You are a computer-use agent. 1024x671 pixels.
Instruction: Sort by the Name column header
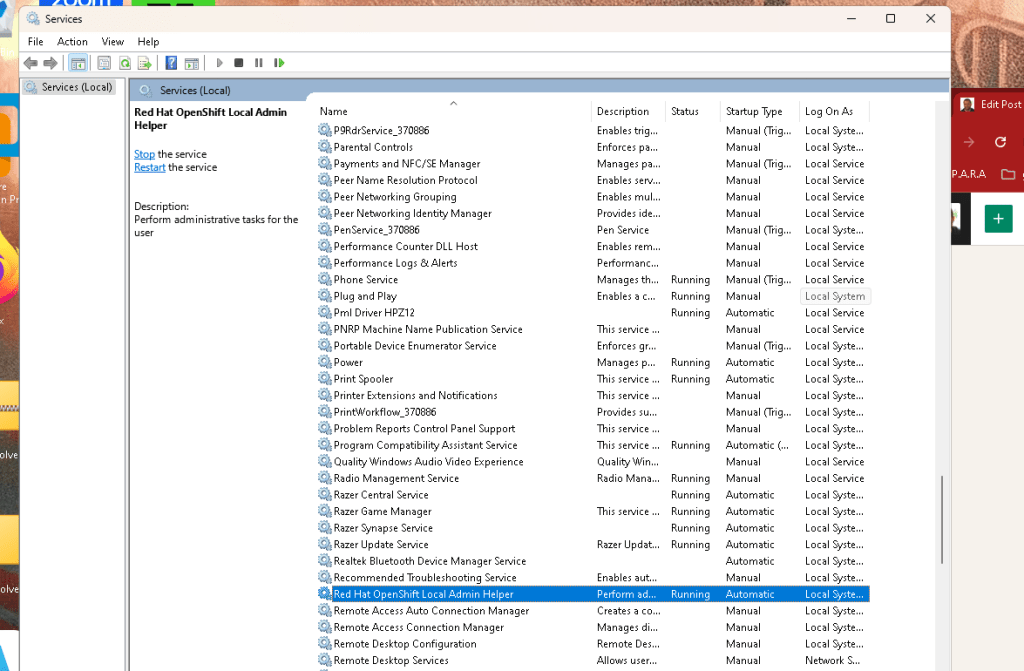(x=453, y=112)
